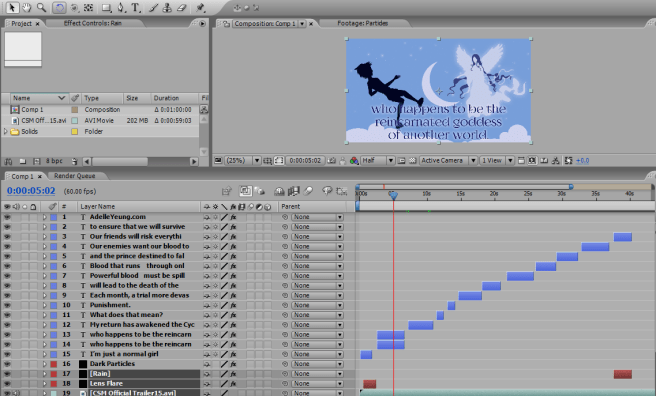Viewport: 656px width, 396px height.
Task: Click the red label swatch of [Rain] layer
Action: click(54, 374)
